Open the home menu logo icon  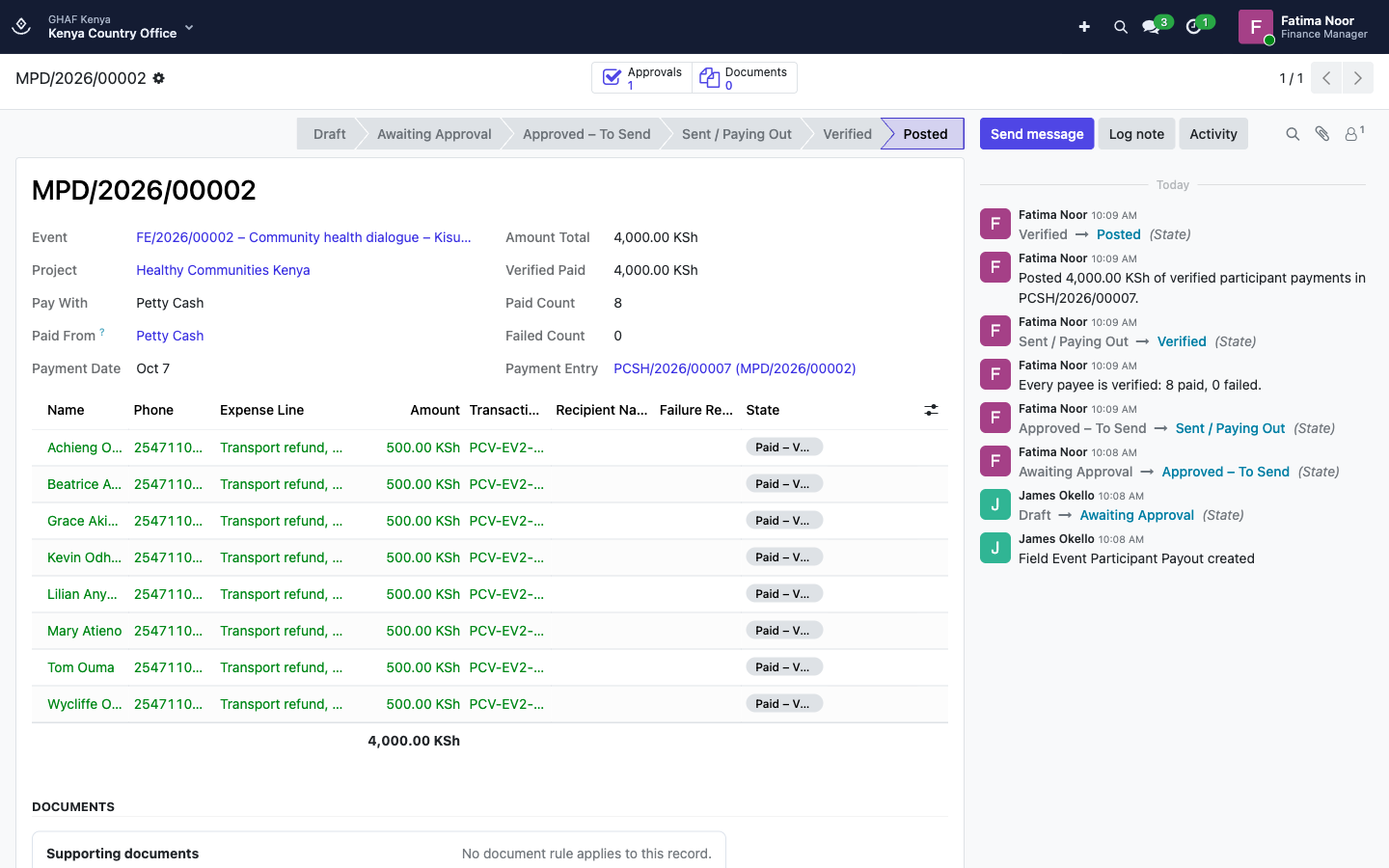(x=21, y=27)
